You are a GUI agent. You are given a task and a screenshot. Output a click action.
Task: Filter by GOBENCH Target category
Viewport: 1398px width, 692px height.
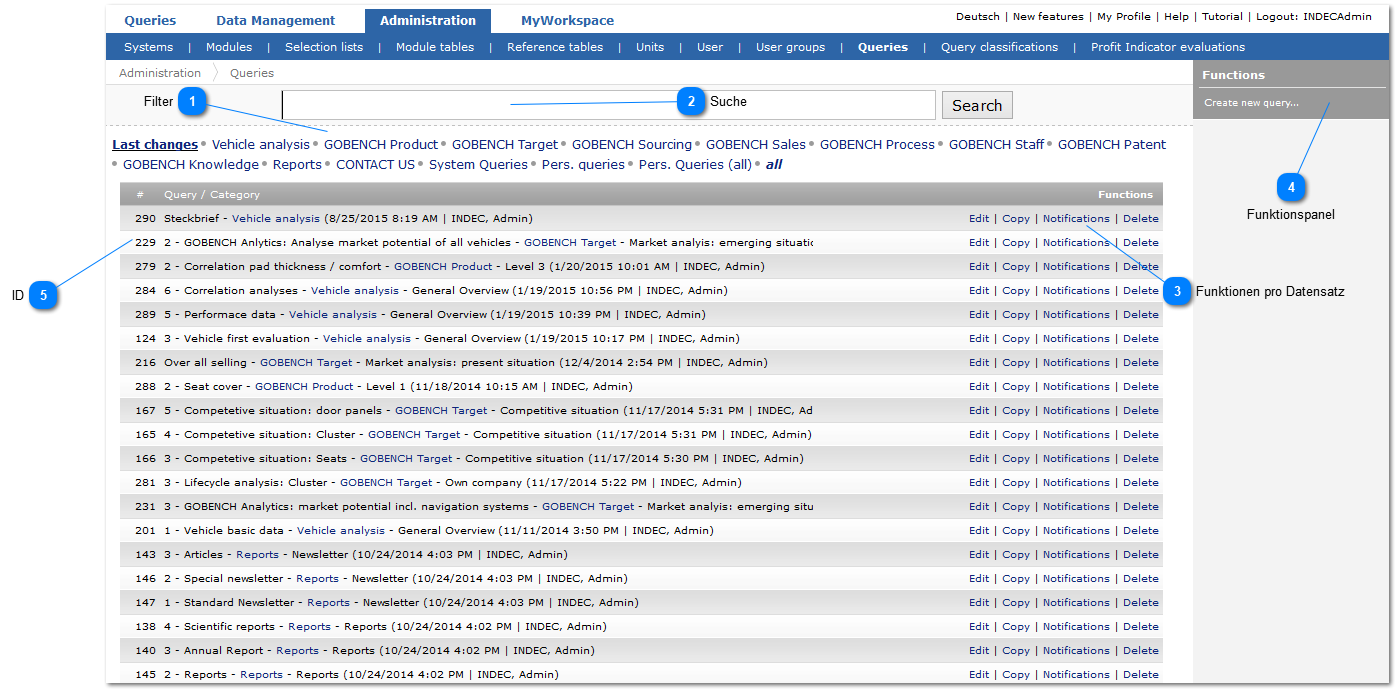click(505, 145)
